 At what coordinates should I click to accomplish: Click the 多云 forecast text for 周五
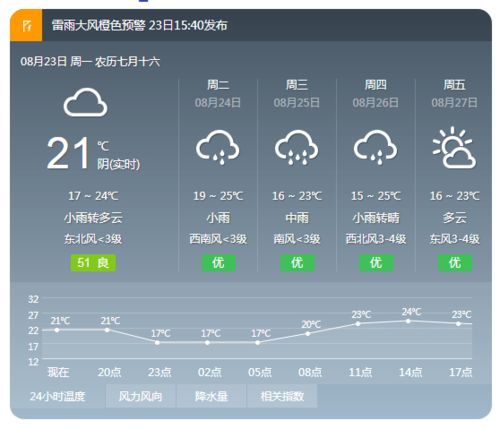pos(455,218)
